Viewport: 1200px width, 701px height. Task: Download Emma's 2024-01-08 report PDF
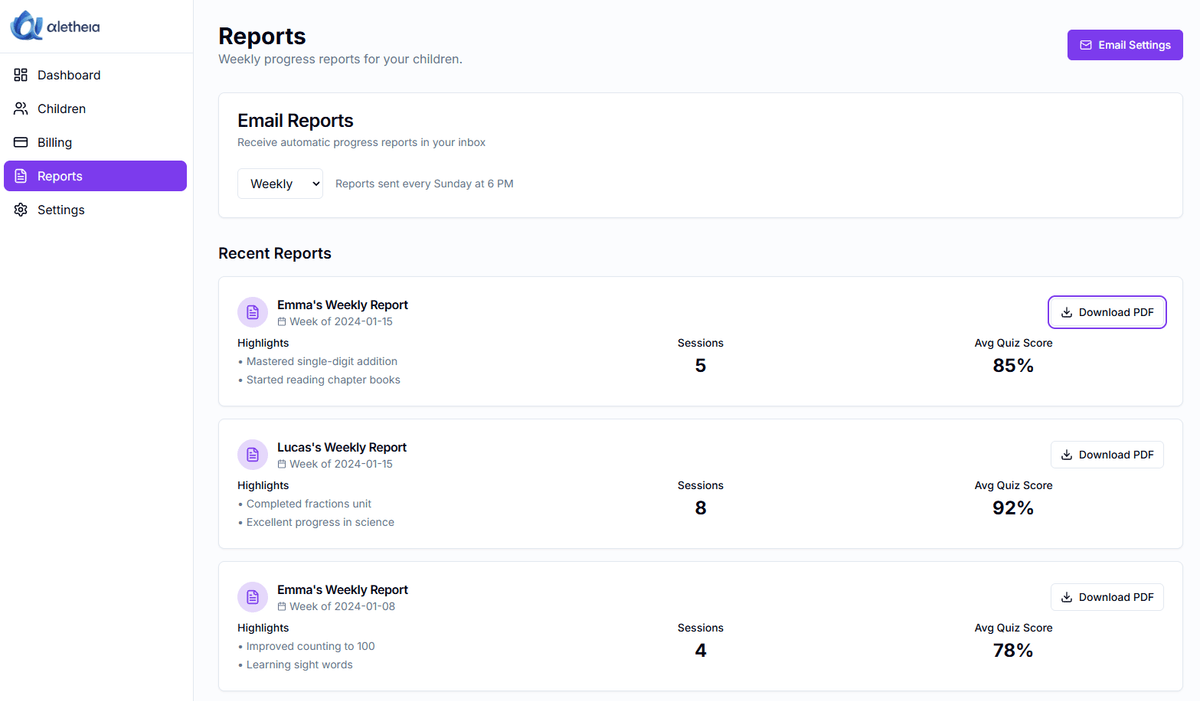1107,596
